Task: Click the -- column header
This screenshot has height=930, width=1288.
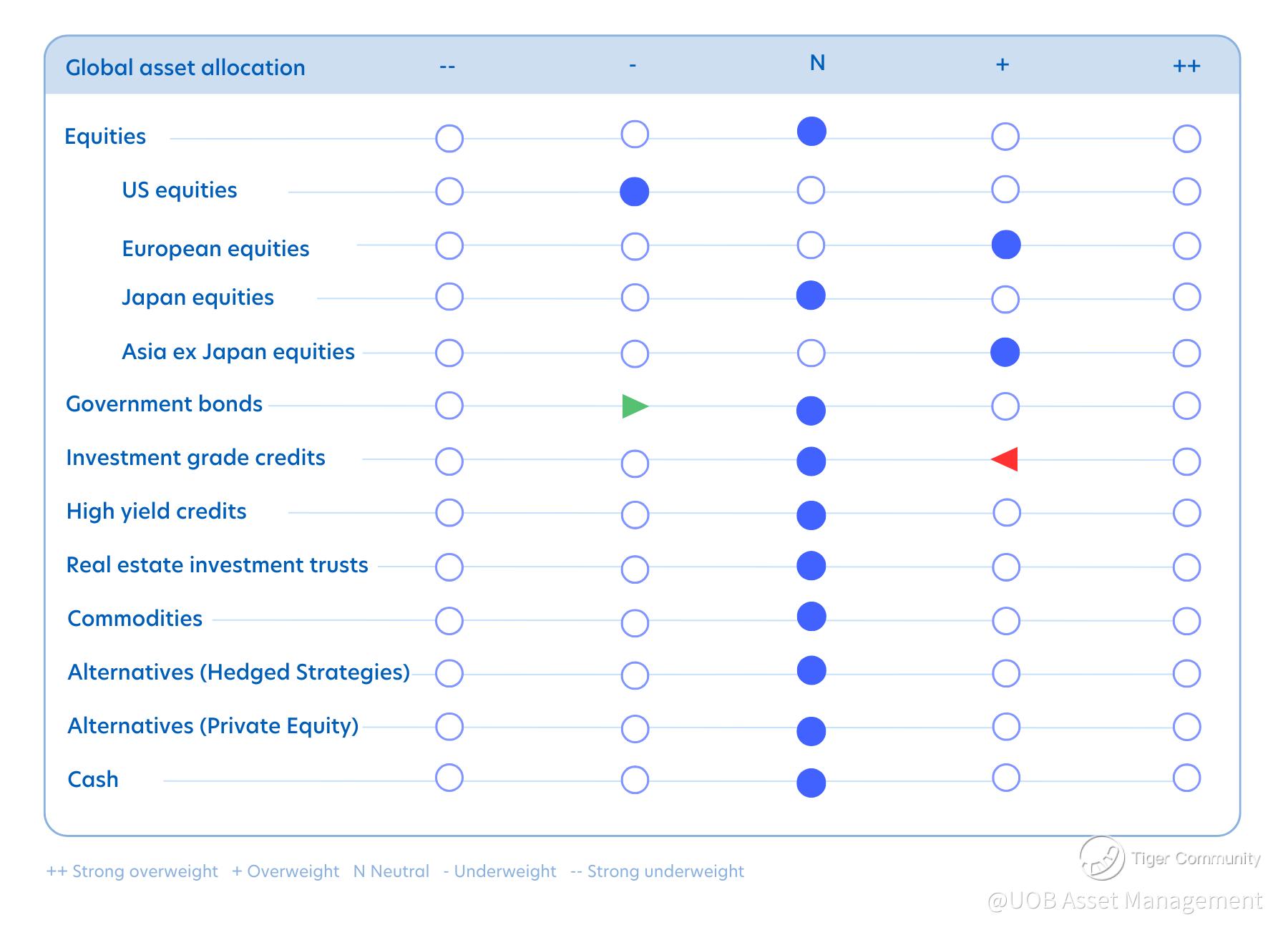Action: point(447,67)
